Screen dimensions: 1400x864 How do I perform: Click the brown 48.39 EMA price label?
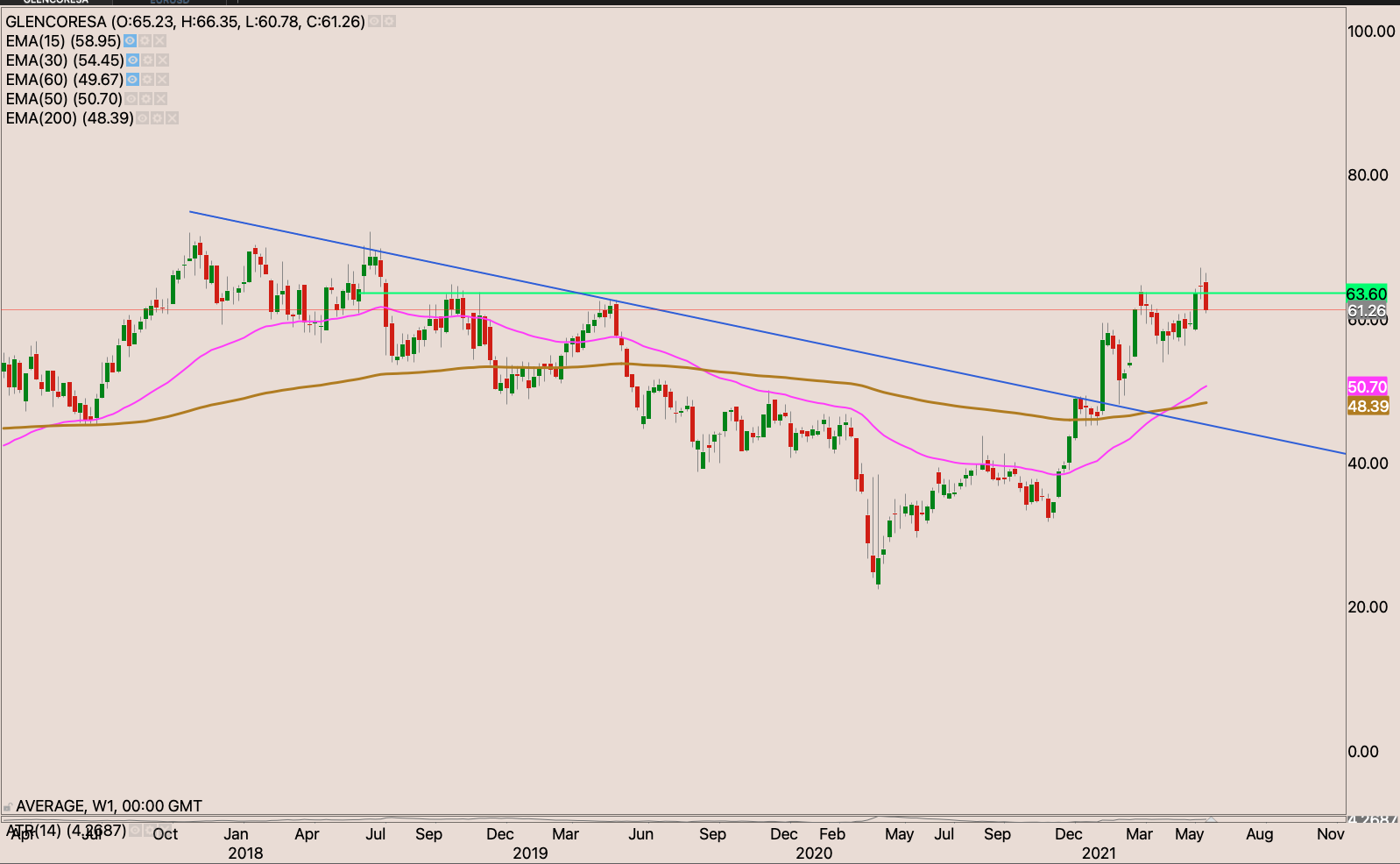point(1367,406)
